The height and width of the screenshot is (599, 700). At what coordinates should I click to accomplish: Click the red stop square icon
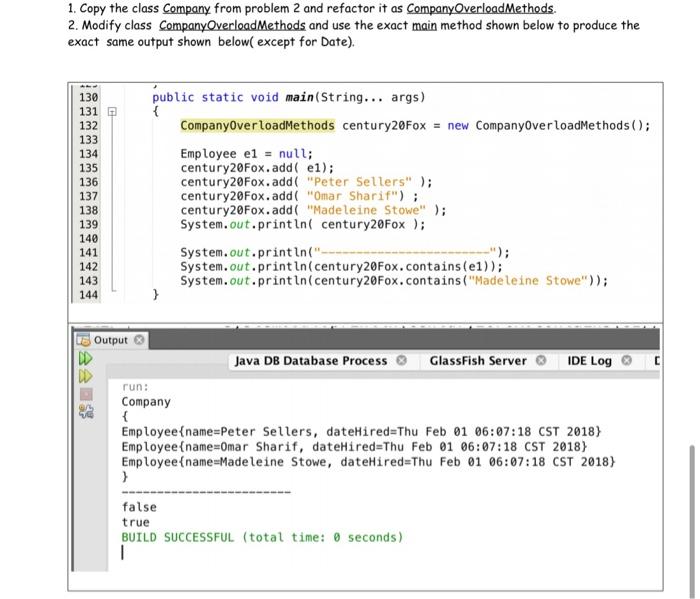coord(86,394)
